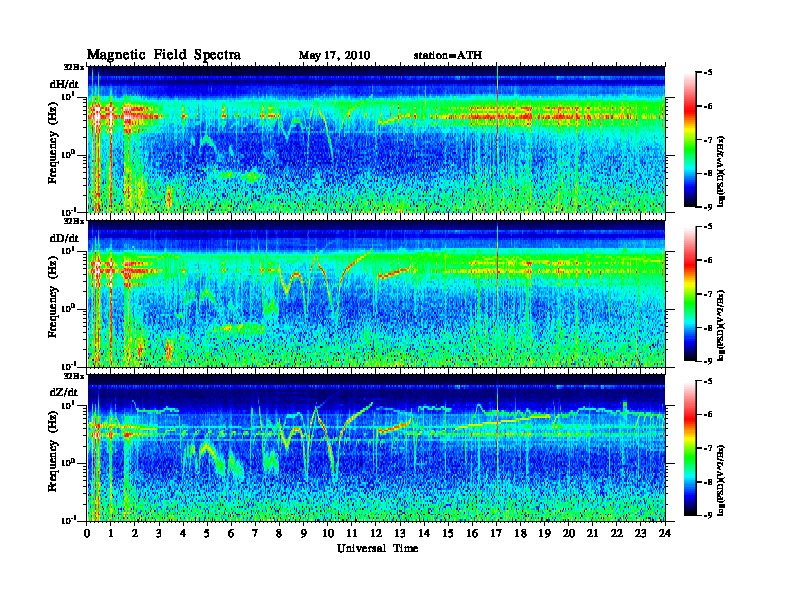Click hour "5" on the time axis

[x=207, y=534]
